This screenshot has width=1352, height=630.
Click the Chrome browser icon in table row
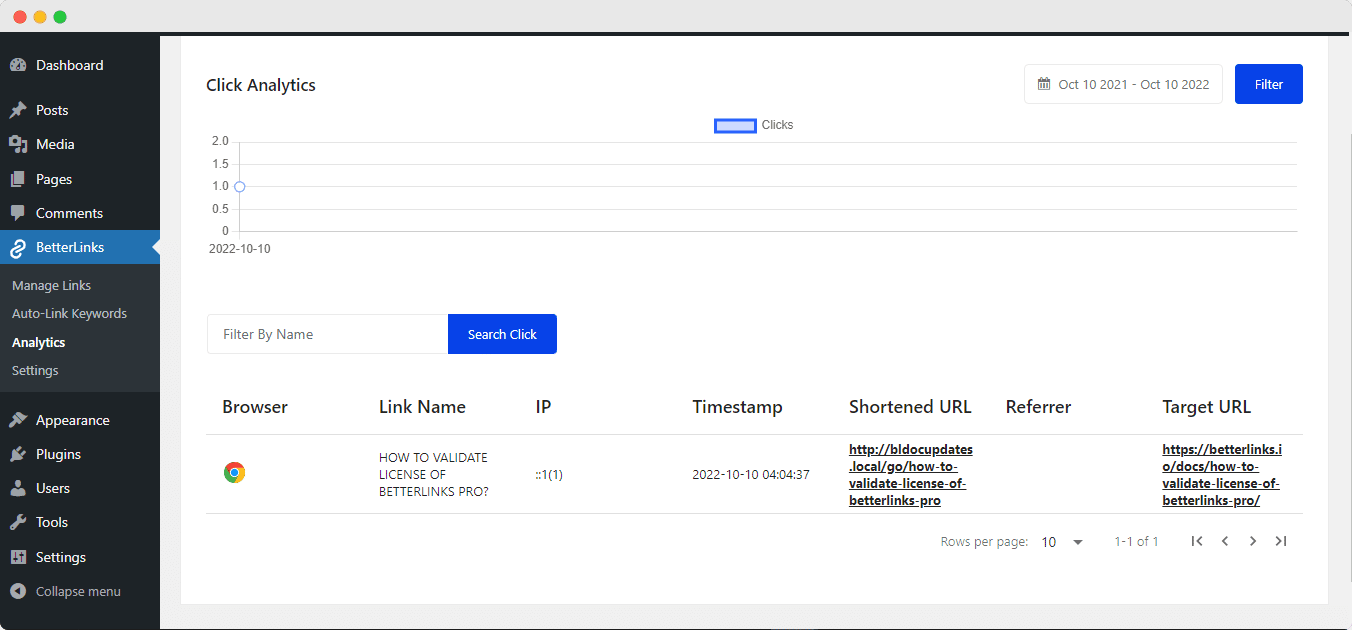tap(234, 473)
